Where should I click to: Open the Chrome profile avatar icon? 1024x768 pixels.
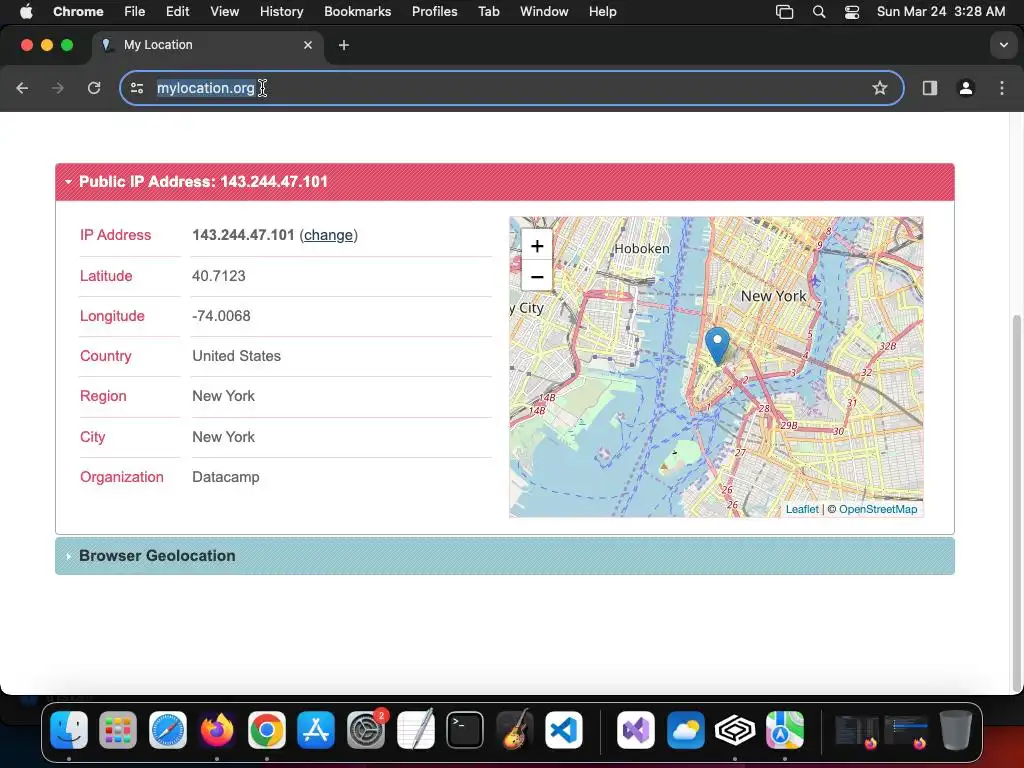(x=966, y=88)
